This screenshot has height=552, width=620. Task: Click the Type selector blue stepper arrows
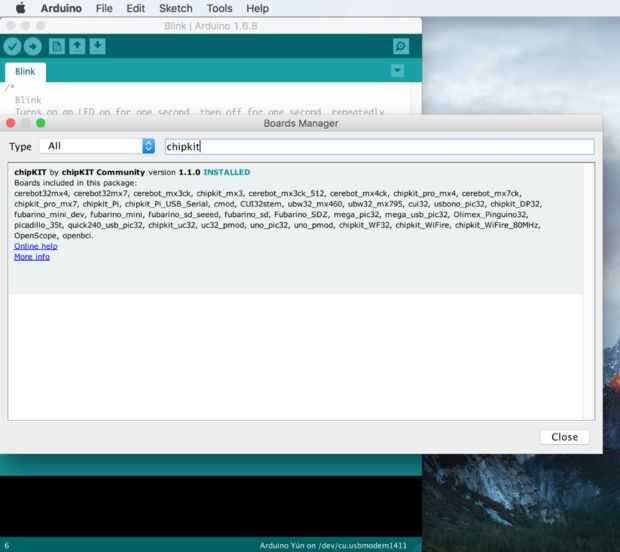[149, 146]
